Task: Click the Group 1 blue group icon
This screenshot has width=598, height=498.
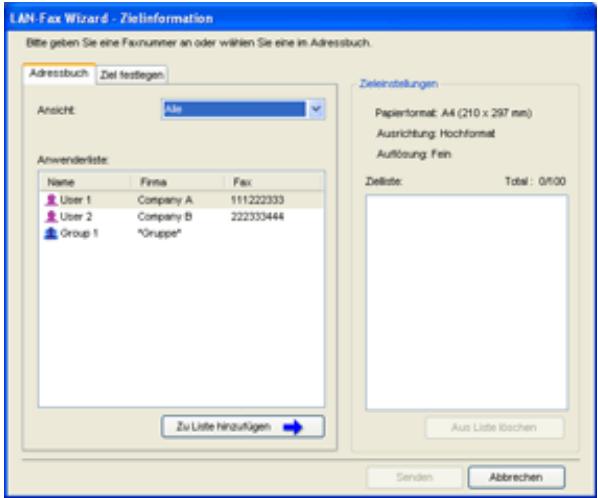Action: (51, 233)
